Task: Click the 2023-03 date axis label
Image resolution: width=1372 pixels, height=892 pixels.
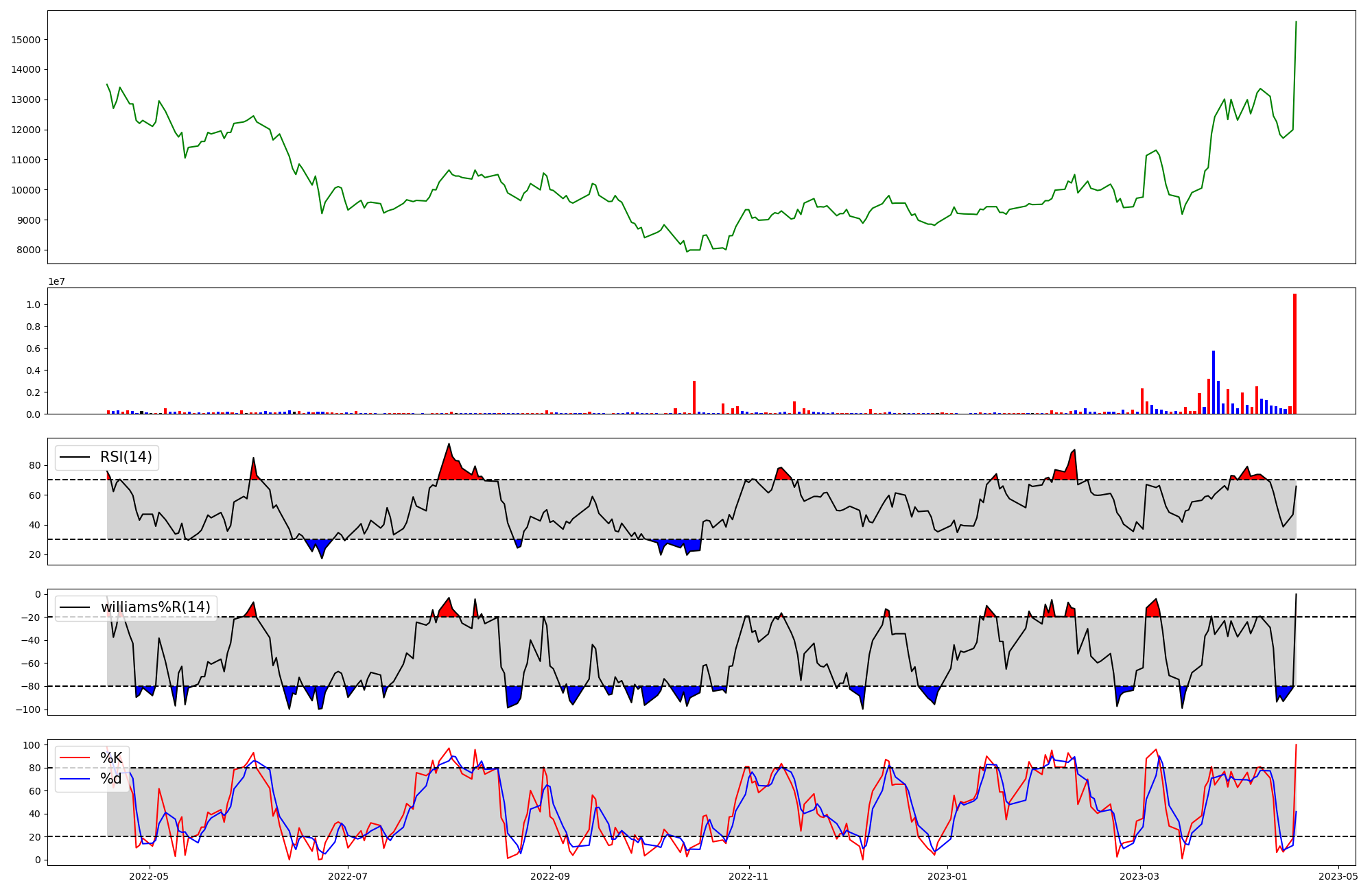Action: 1140,876
